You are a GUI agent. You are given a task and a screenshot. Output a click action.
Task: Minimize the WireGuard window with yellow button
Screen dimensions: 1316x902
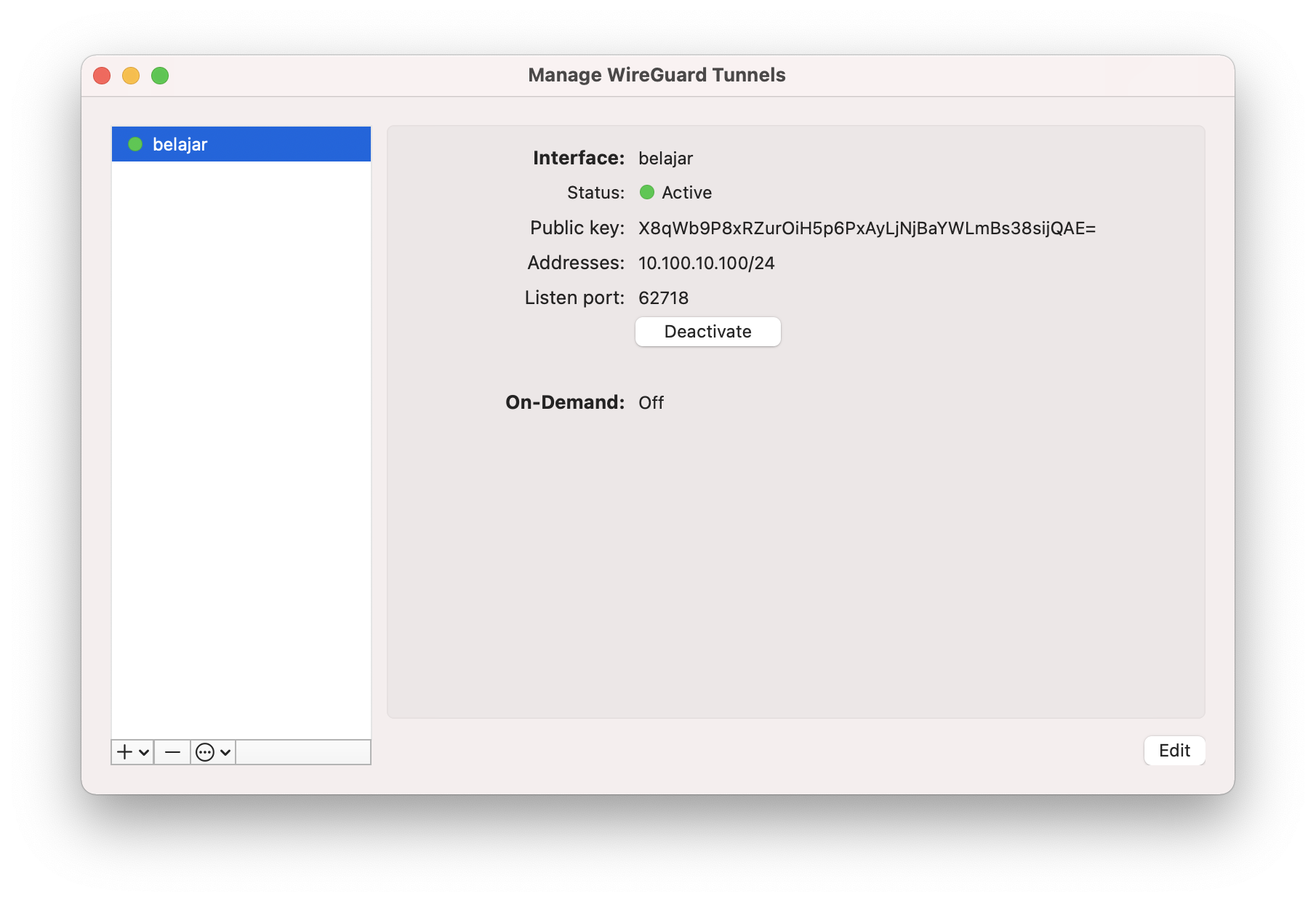[x=131, y=76]
